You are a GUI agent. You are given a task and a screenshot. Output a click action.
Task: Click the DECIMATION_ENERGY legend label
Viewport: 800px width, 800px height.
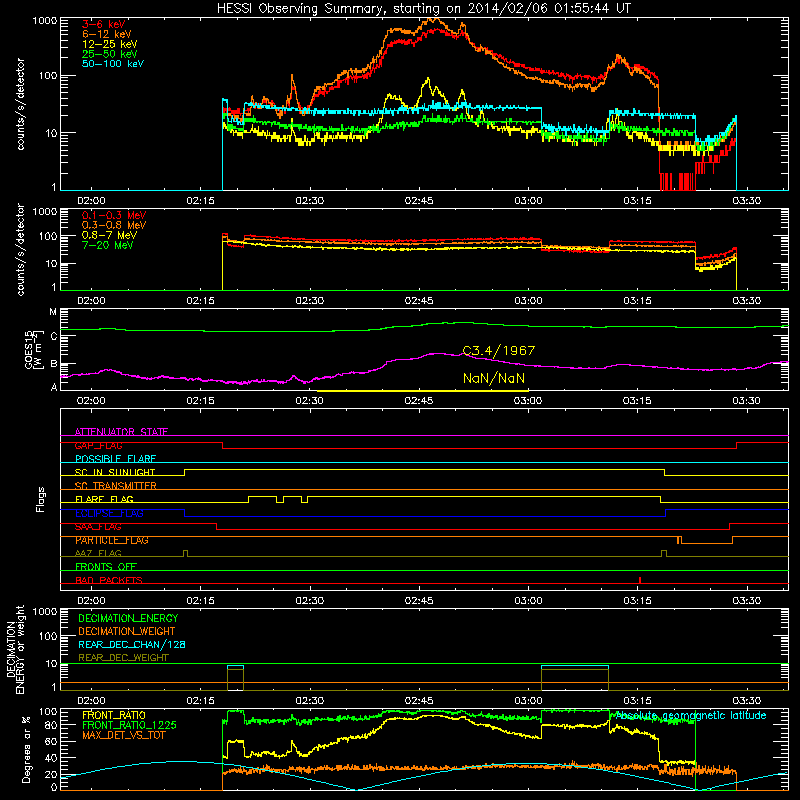point(128,618)
